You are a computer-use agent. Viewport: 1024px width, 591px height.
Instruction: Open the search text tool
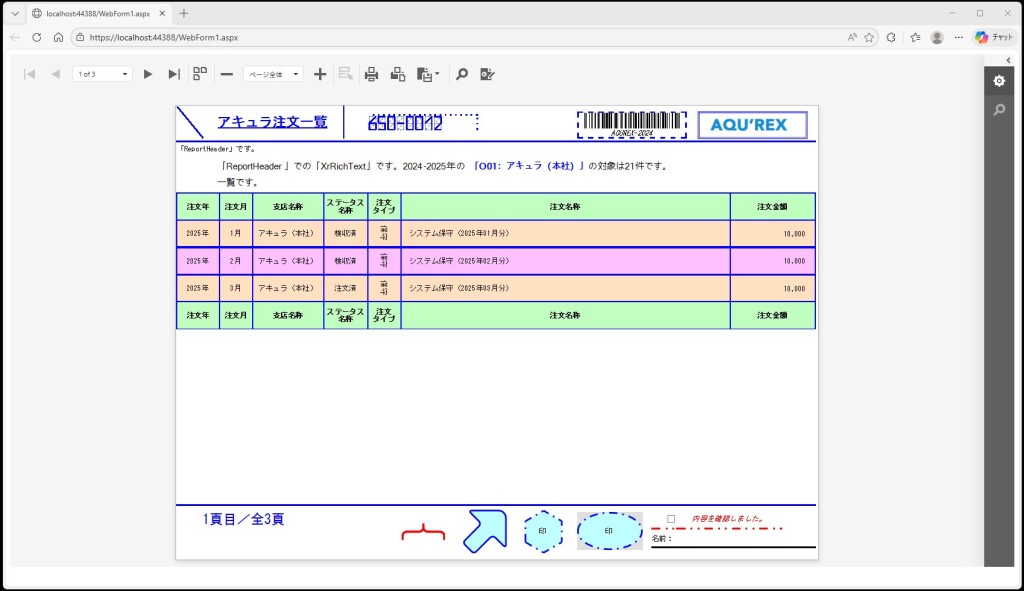tap(462, 74)
